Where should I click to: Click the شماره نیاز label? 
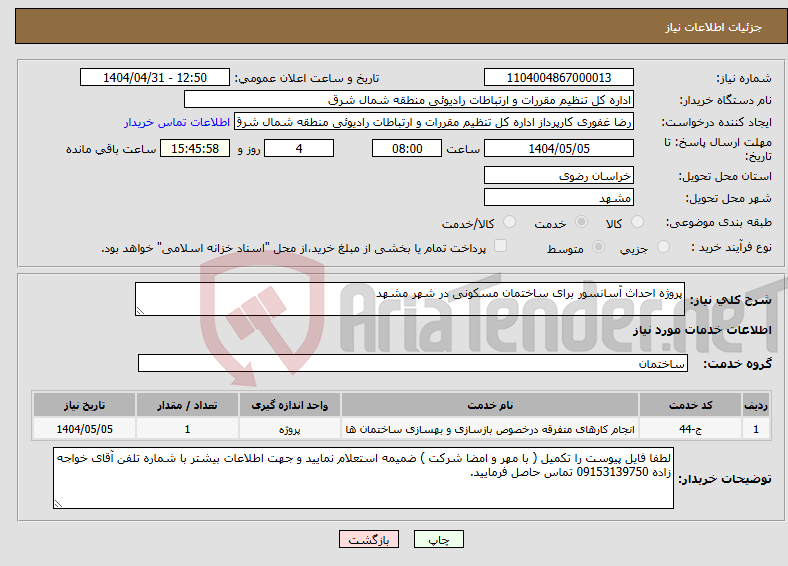point(743,78)
